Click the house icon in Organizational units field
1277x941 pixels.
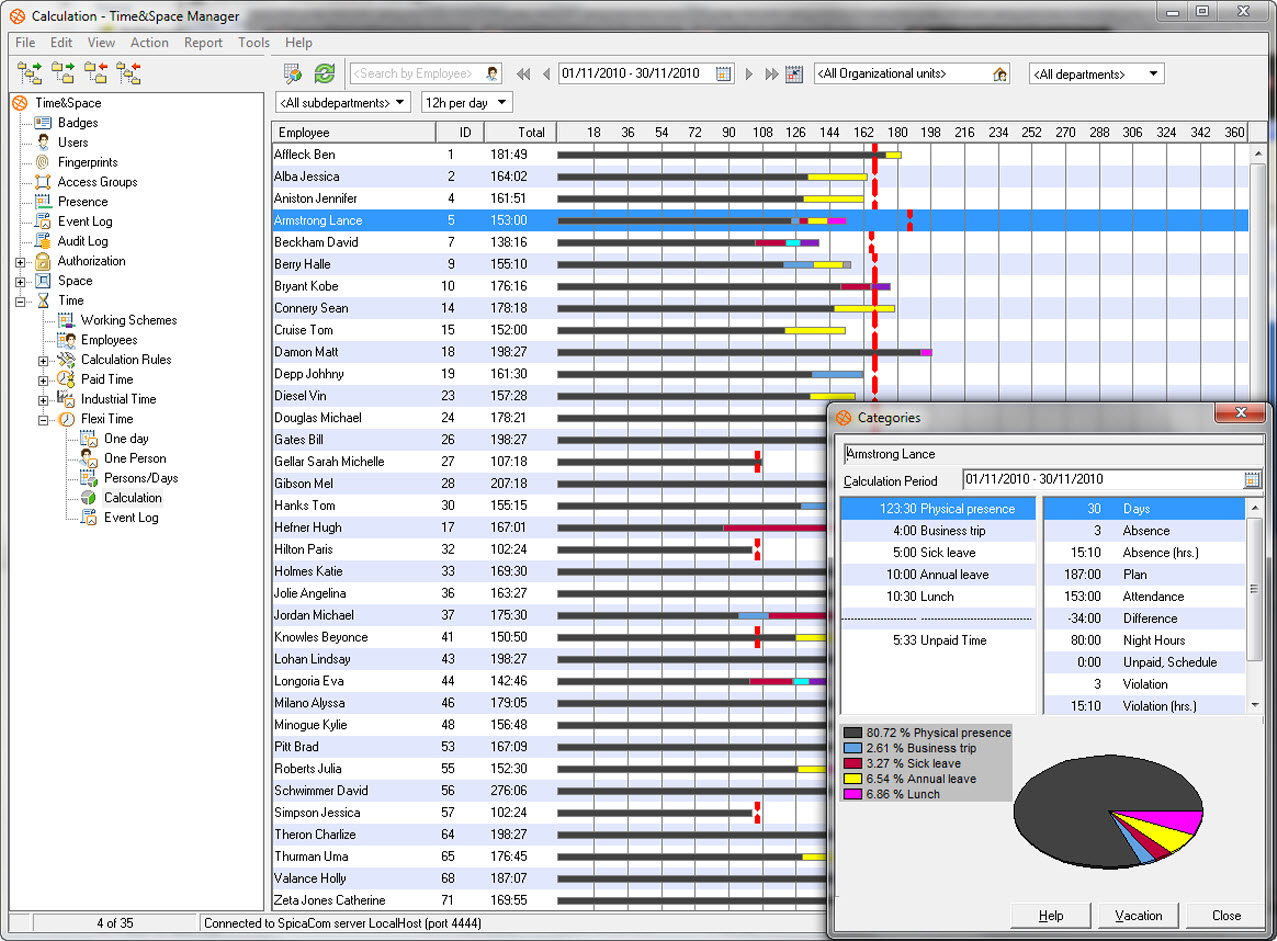pyautogui.click(x=1000, y=74)
